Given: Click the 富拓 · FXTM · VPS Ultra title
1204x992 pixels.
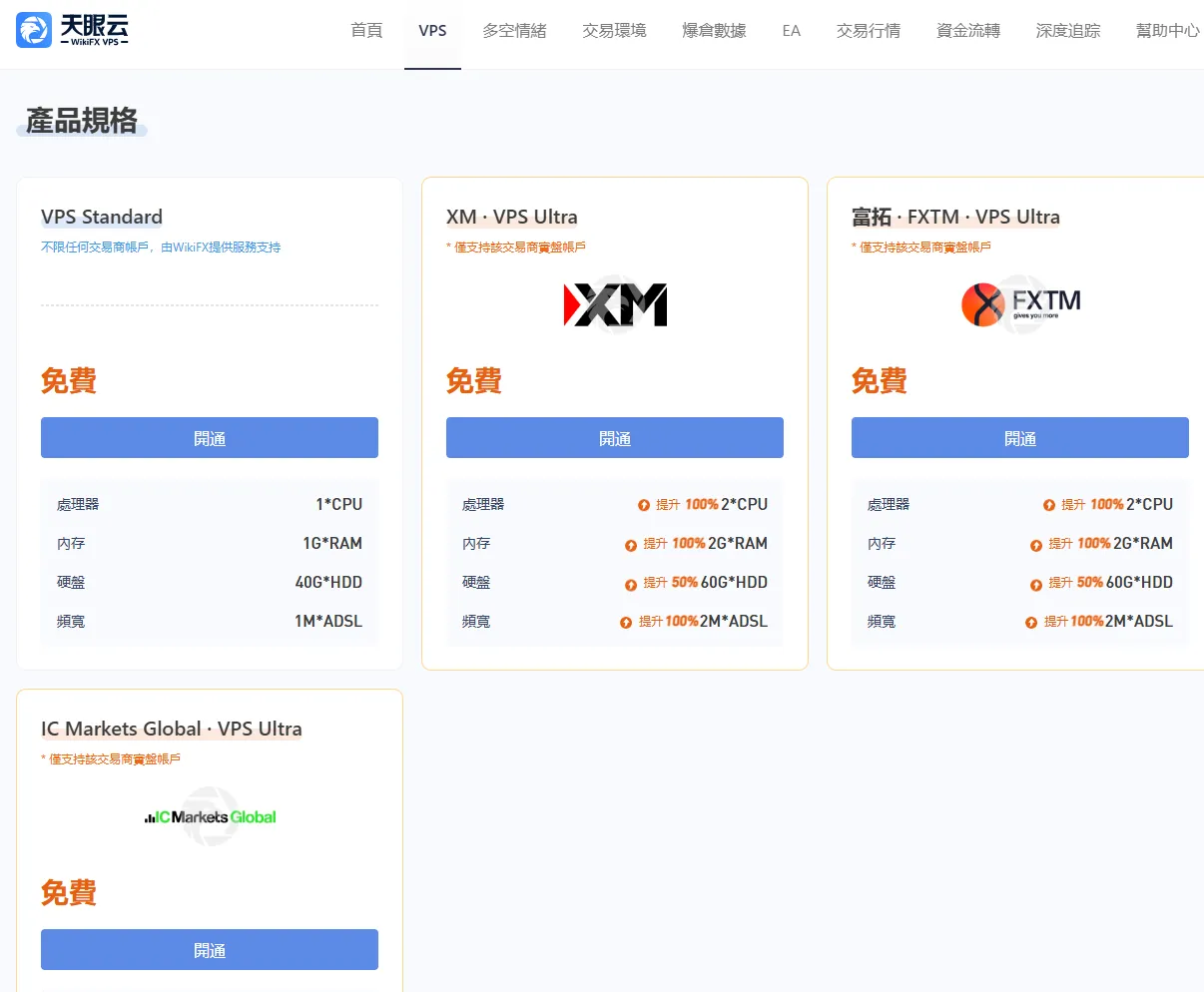Looking at the screenshot, I should [x=955, y=217].
